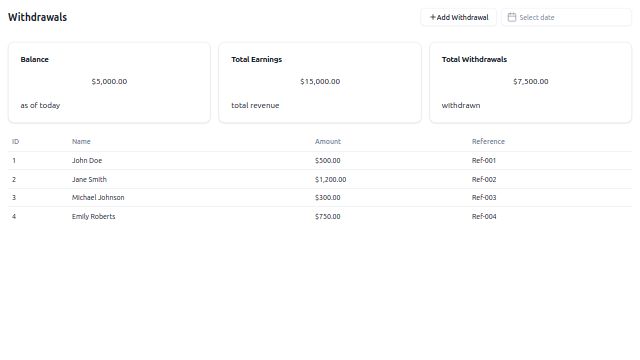Viewport: 640px width, 360px height.
Task: Click the Total Earnings card
Action: tap(320, 82)
